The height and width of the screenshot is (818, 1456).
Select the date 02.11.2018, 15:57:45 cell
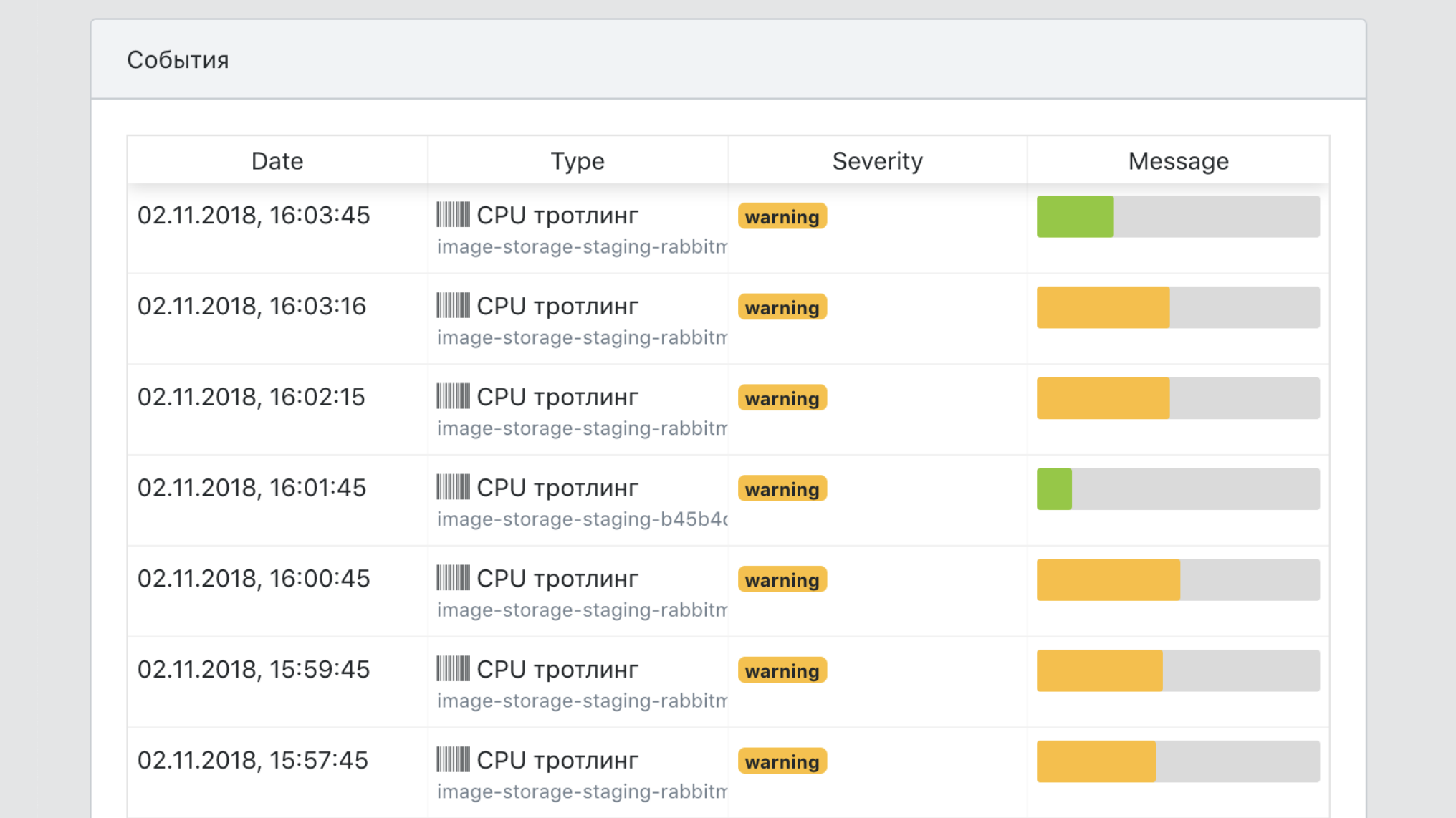point(252,760)
